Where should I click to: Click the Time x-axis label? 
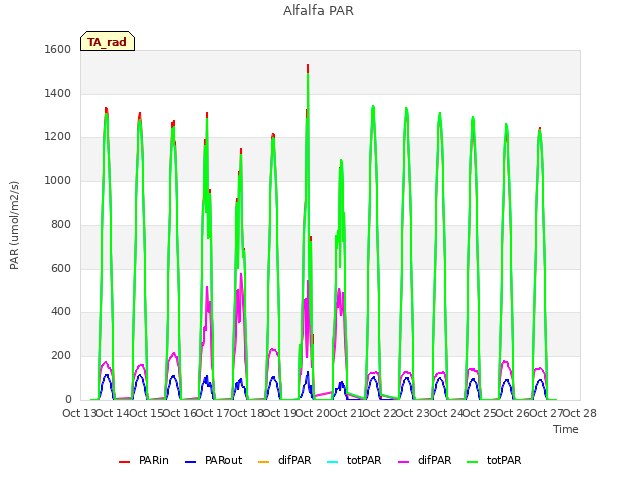click(x=566, y=429)
